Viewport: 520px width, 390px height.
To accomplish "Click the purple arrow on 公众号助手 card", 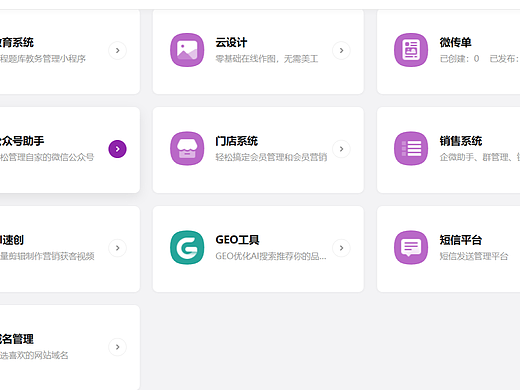I will pyautogui.click(x=117, y=149).
